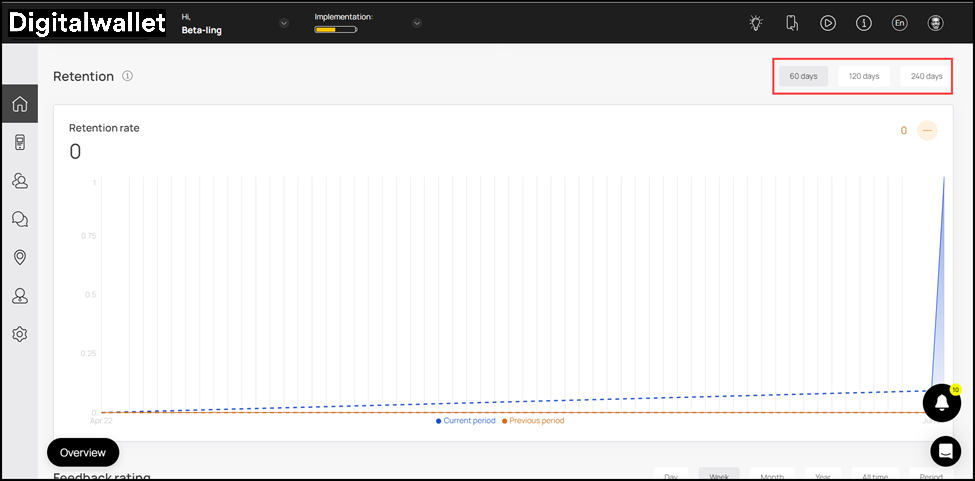Viewport: 975px width, 481px height.
Task: Open the notifications bell
Action: pos(941,401)
